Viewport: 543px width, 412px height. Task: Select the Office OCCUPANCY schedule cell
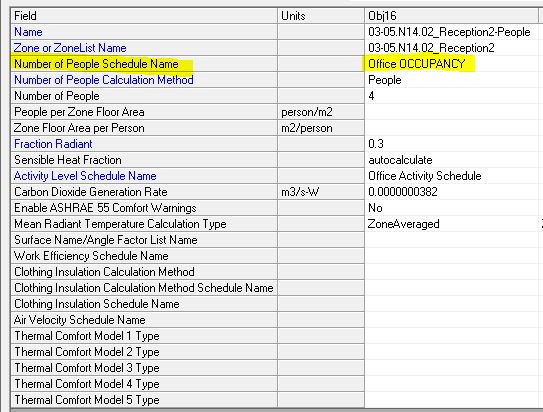(454, 64)
